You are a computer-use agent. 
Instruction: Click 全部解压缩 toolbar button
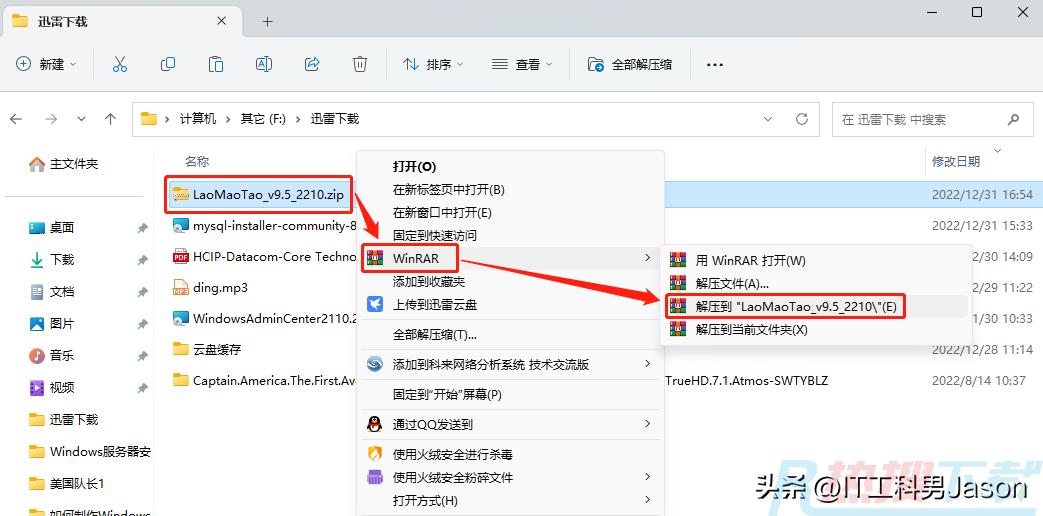(x=630, y=64)
